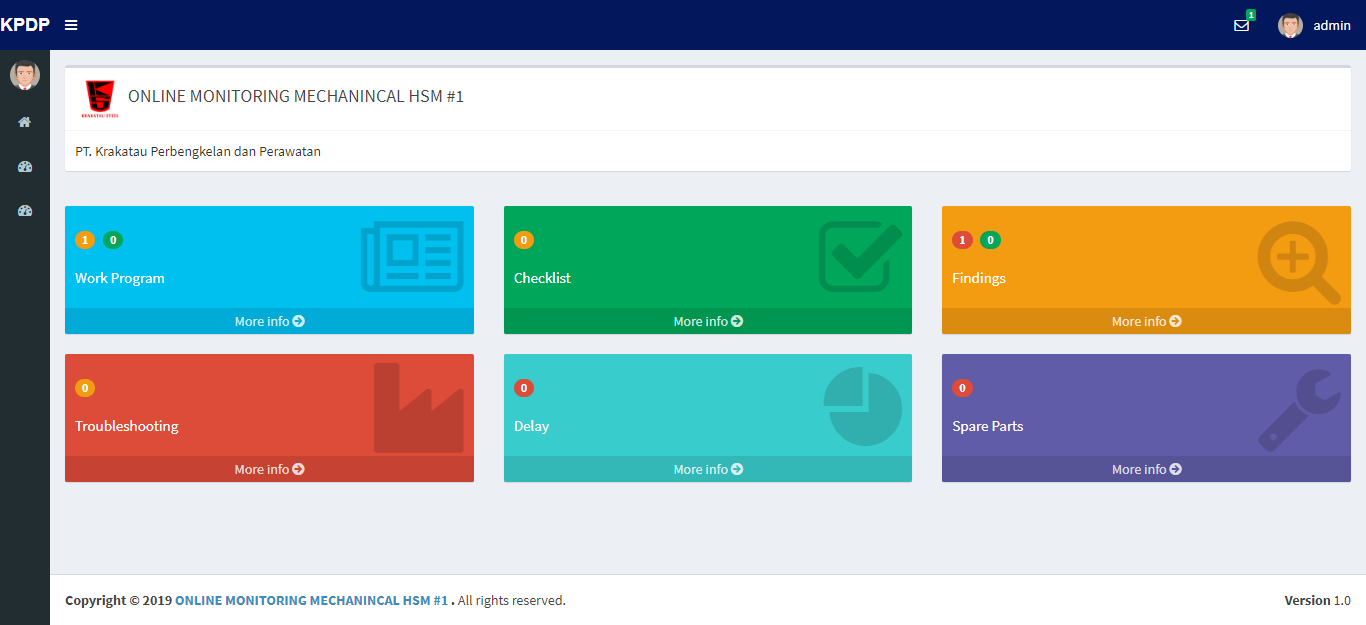
Task: Click the KPDP logo in header
Action: pos(25,25)
